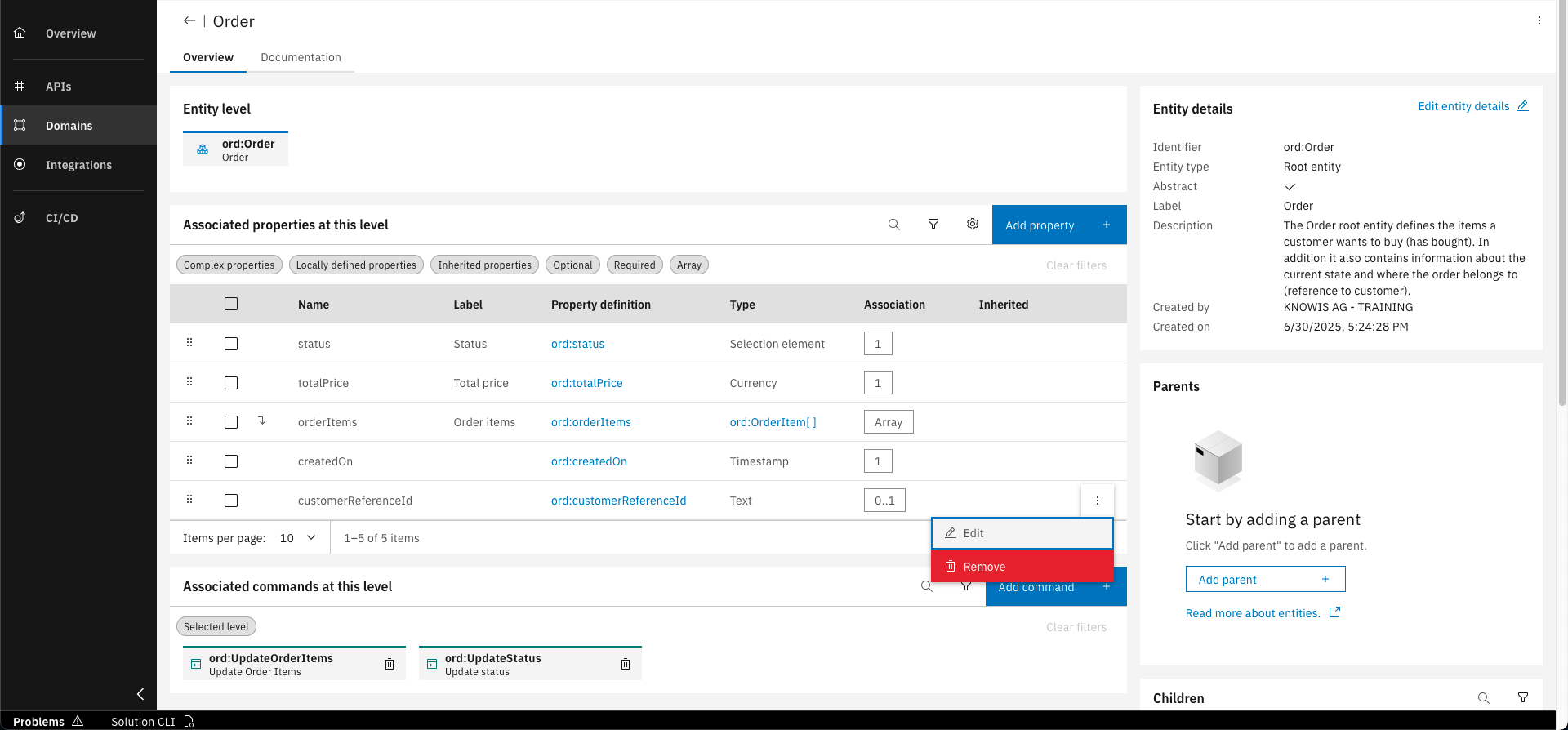Open the ord:totalPrice property definition link
The image size is (1568, 730).
(586, 383)
